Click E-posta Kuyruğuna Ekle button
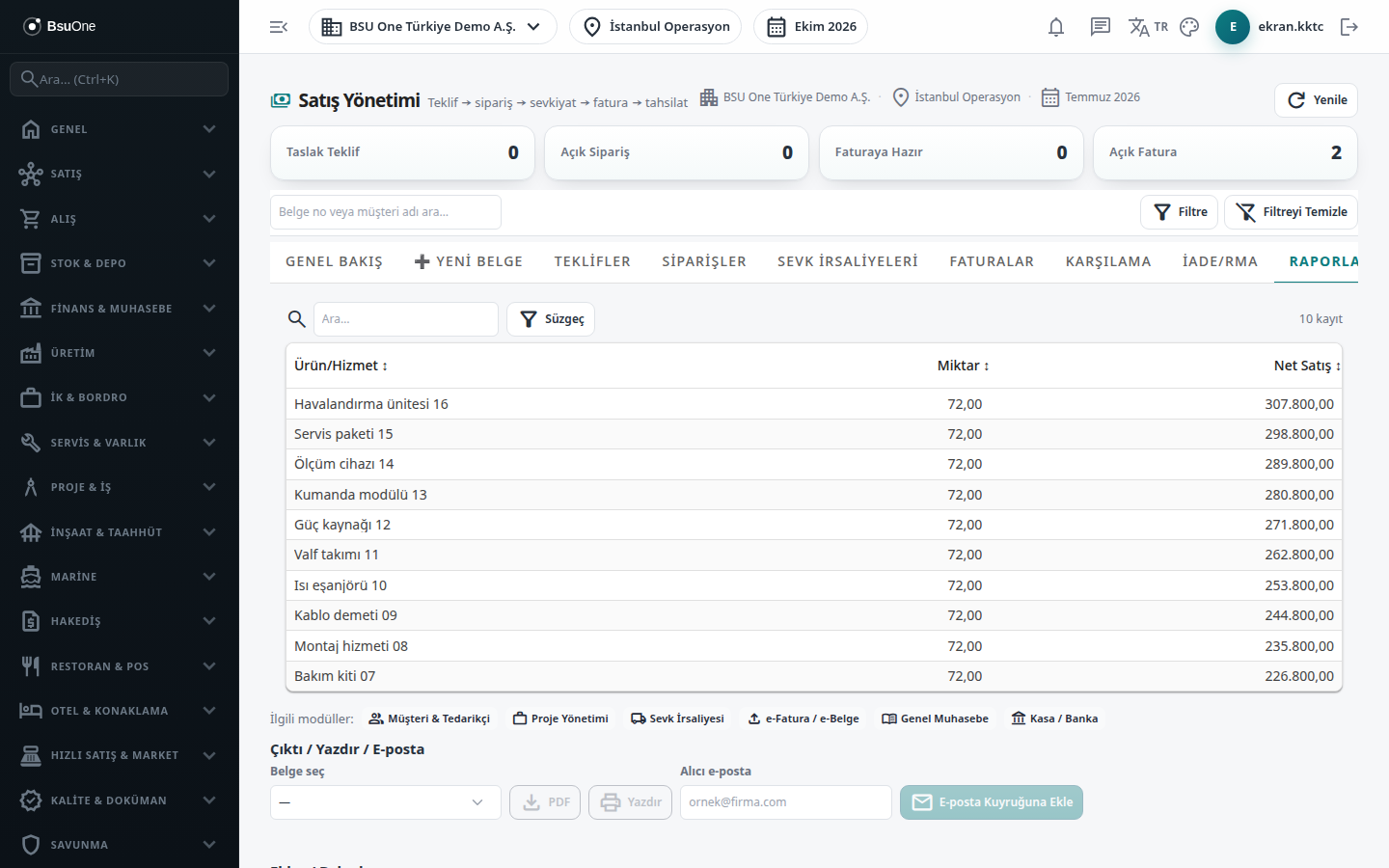 (992, 802)
